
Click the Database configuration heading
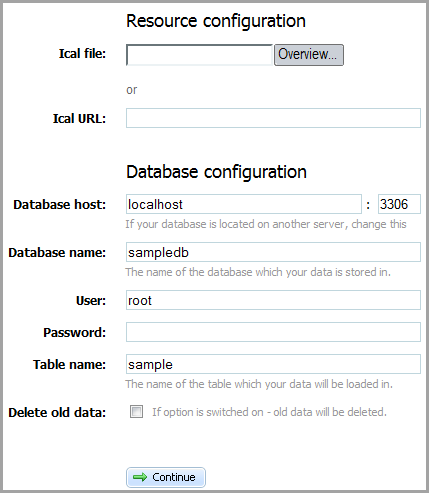[x=216, y=172]
